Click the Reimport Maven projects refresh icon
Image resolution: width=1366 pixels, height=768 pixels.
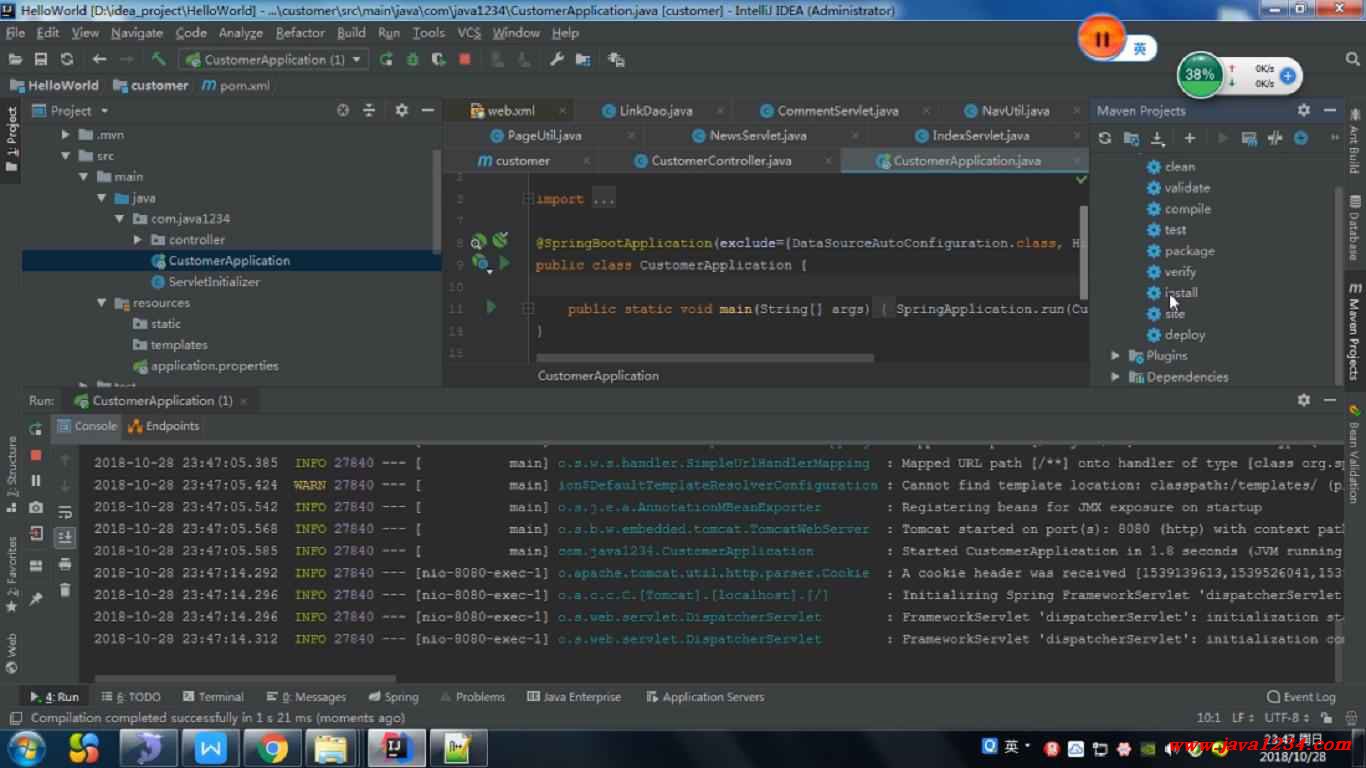pyautogui.click(x=1105, y=138)
